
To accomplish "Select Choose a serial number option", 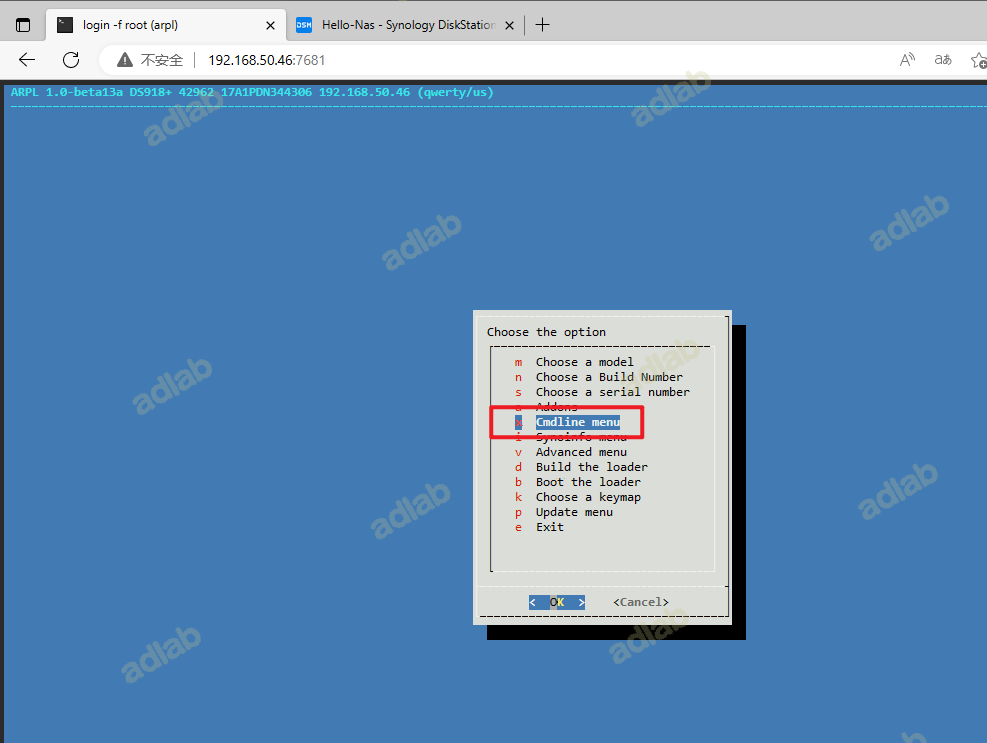I will click(x=612, y=392).
